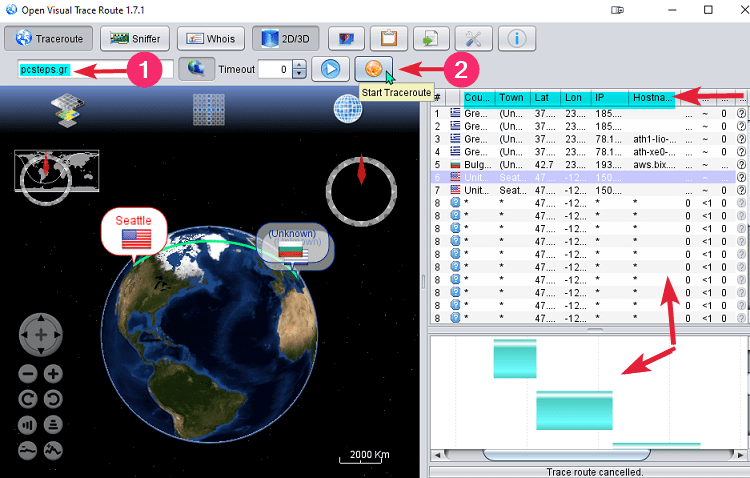Screen dimensions: 750x478
Task: Sort by the Cou... column header
Action: (x=477, y=98)
